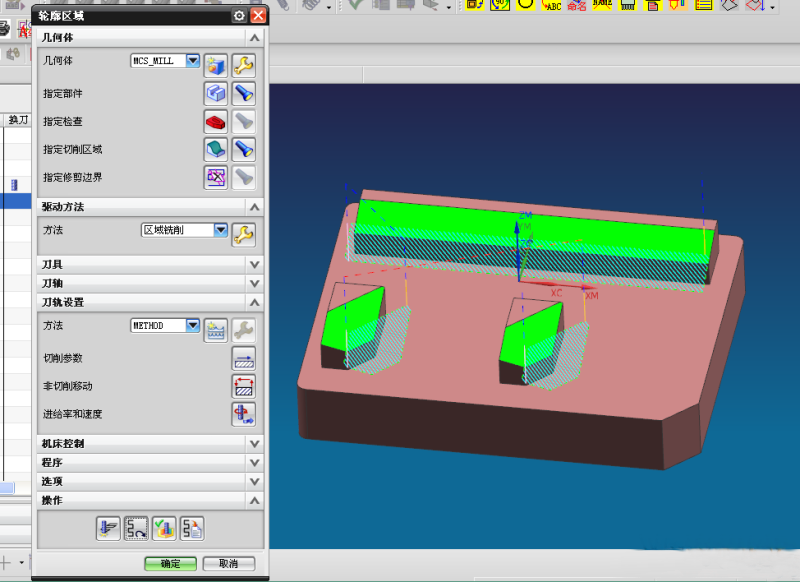Image resolution: width=800 pixels, height=582 pixels.
Task: Open Feeds and Speeds (进给率和速度) icon
Action: 243,414
